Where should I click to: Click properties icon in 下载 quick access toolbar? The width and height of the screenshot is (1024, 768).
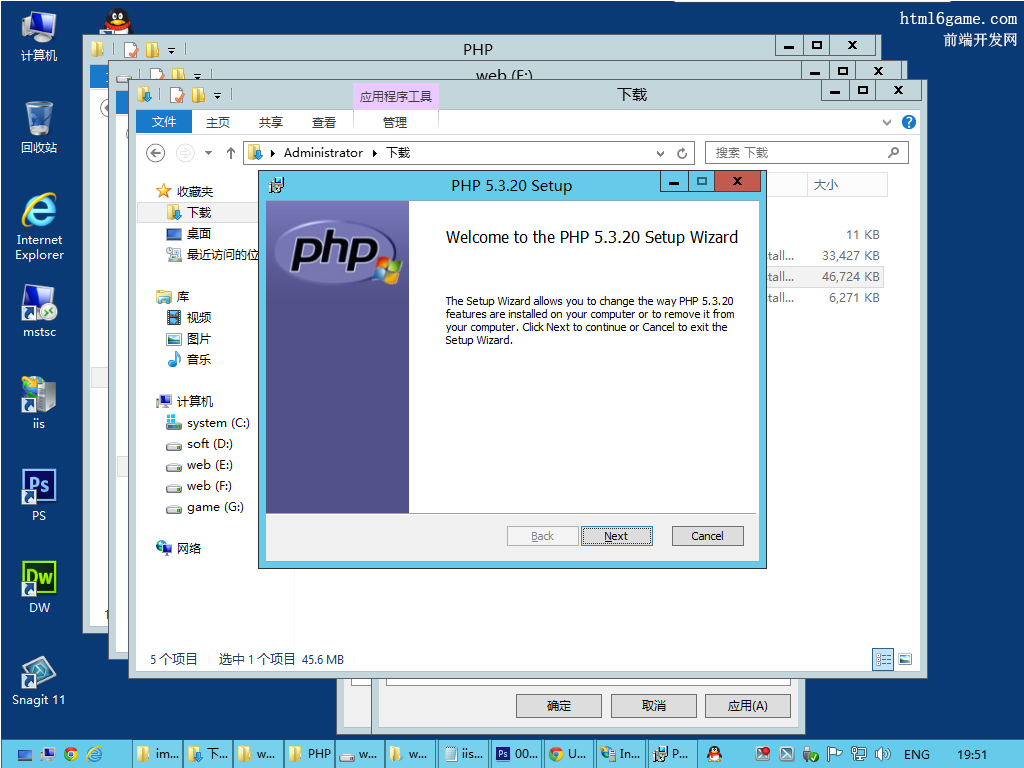(177, 95)
